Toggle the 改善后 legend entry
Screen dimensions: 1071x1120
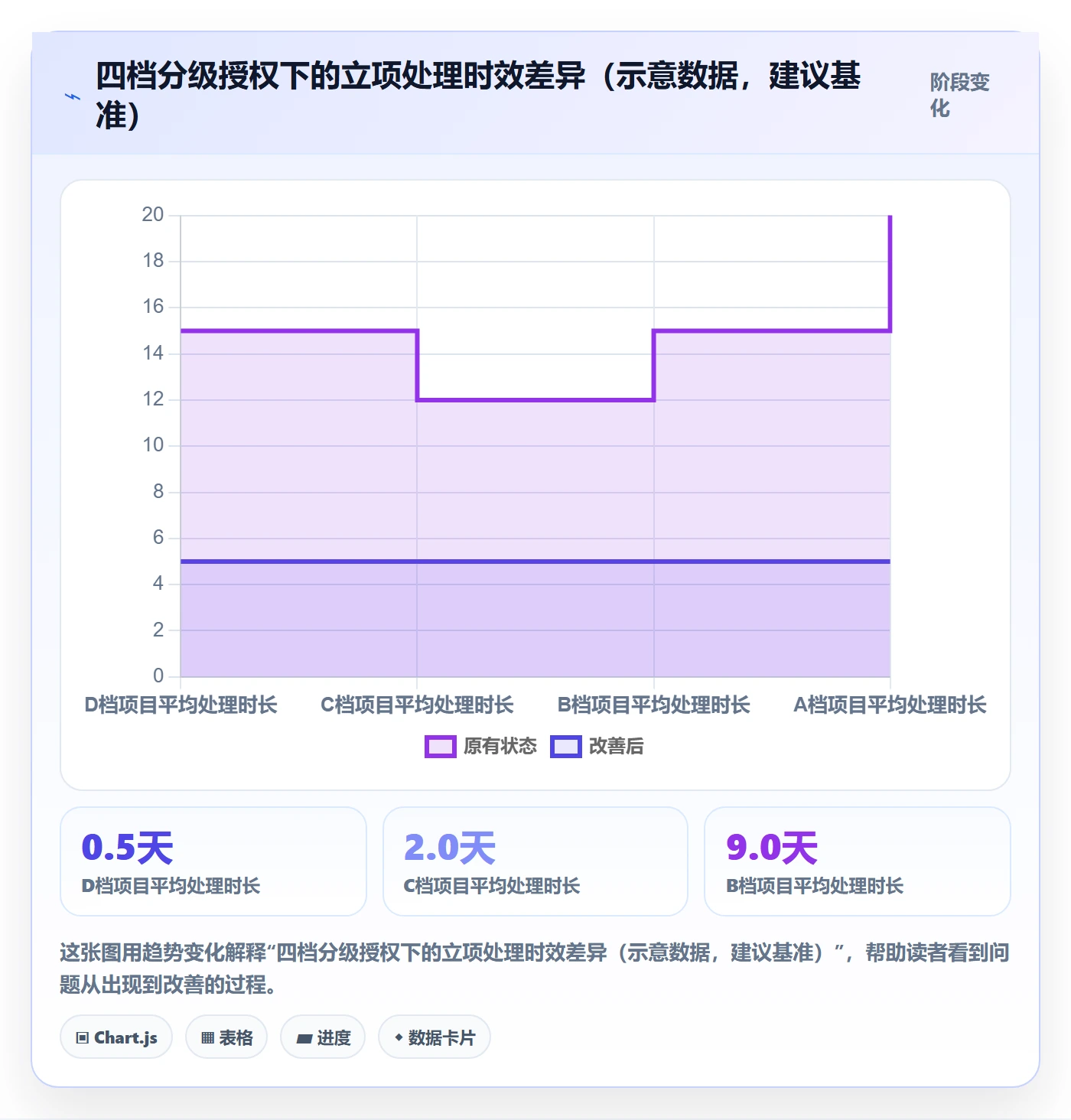click(597, 746)
